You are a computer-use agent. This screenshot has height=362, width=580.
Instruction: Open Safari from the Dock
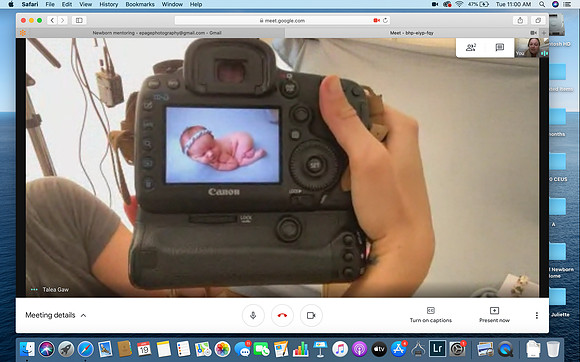(85, 349)
